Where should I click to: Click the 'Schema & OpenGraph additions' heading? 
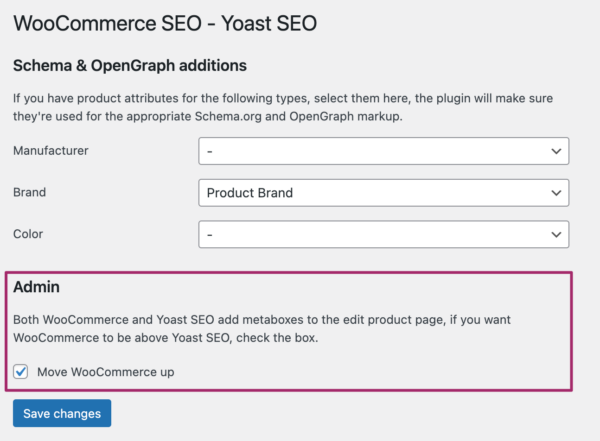pos(129,66)
